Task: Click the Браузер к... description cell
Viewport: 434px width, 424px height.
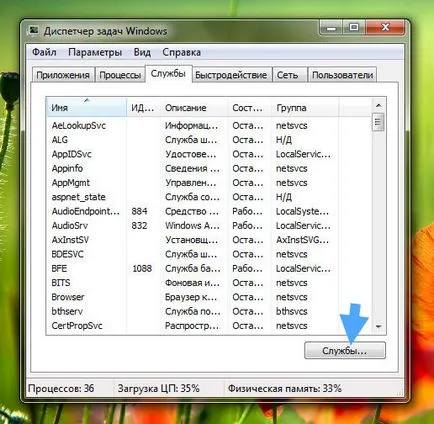Action: click(191, 298)
